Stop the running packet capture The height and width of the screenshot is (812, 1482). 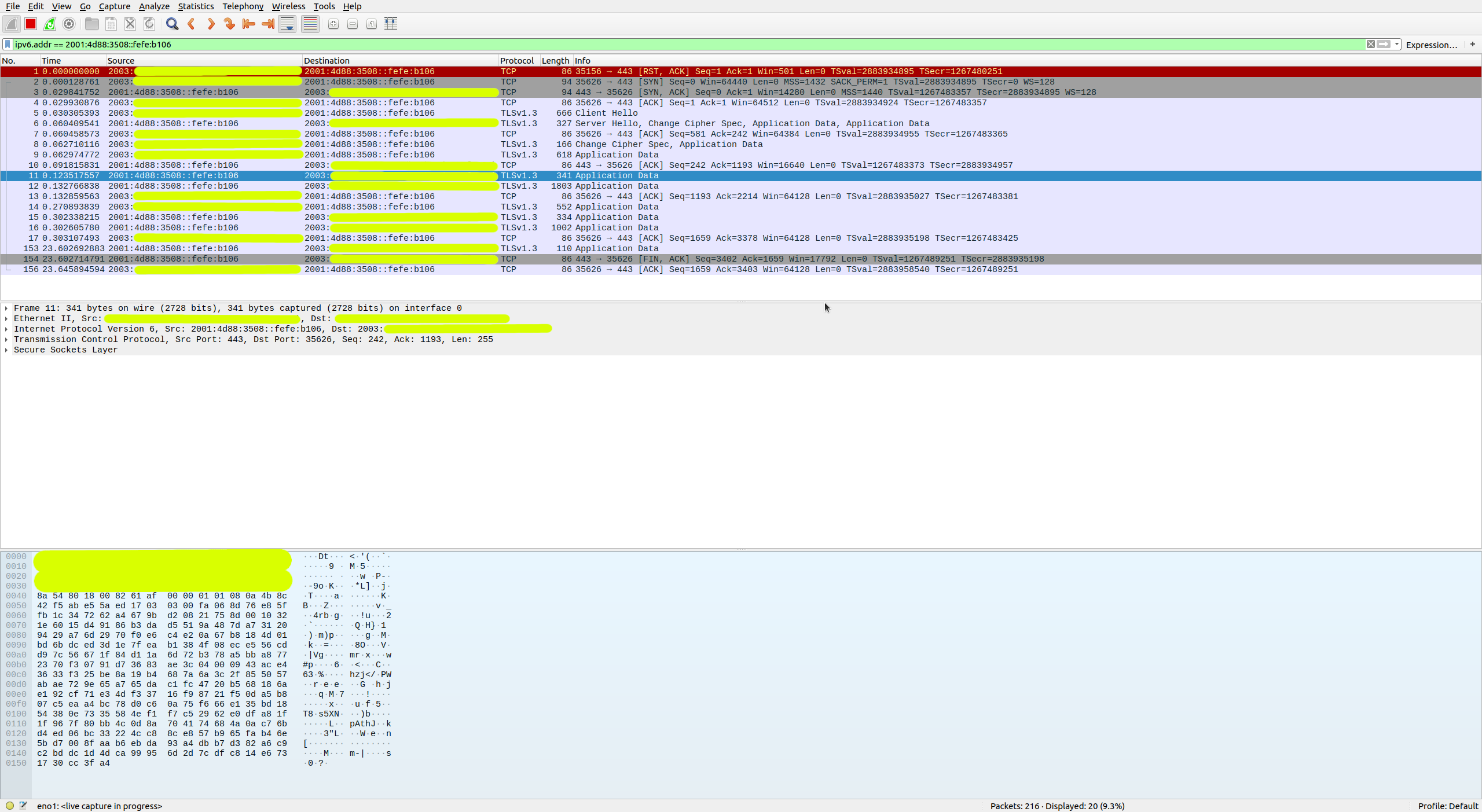tap(31, 24)
